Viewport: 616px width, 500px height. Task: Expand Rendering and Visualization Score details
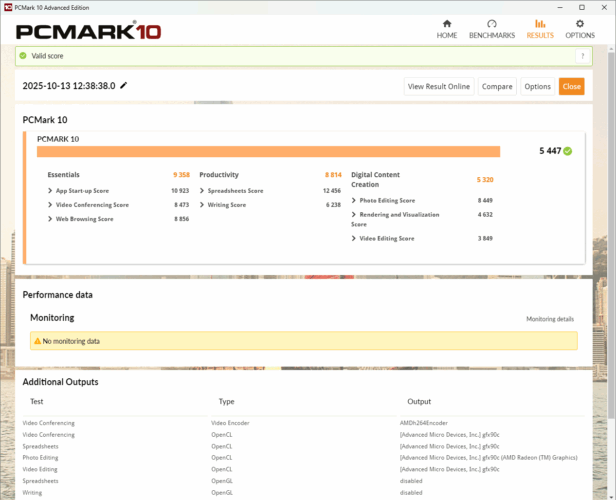(354, 214)
